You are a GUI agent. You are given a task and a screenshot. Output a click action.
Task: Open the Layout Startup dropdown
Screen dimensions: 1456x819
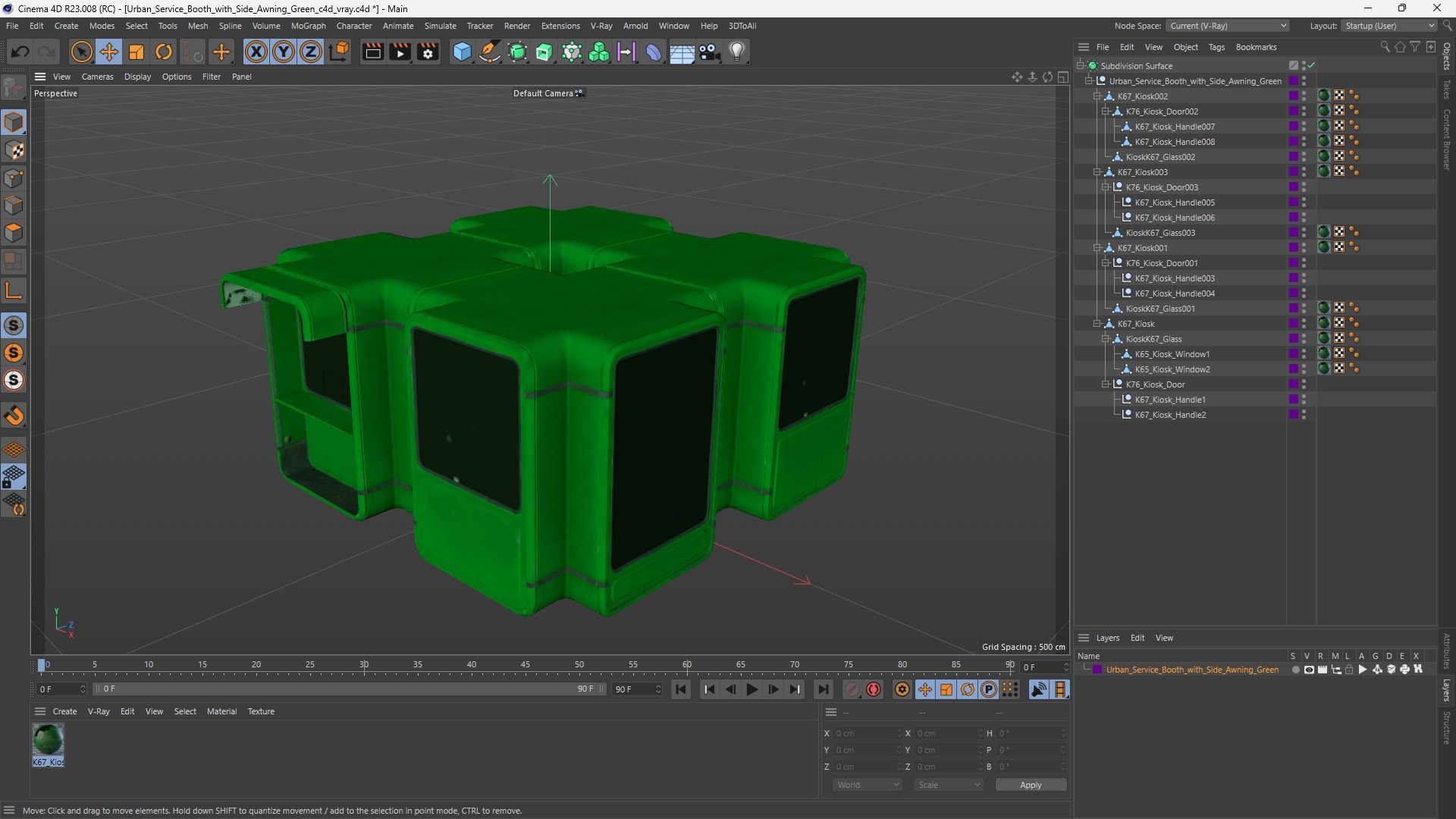[x=1389, y=26]
